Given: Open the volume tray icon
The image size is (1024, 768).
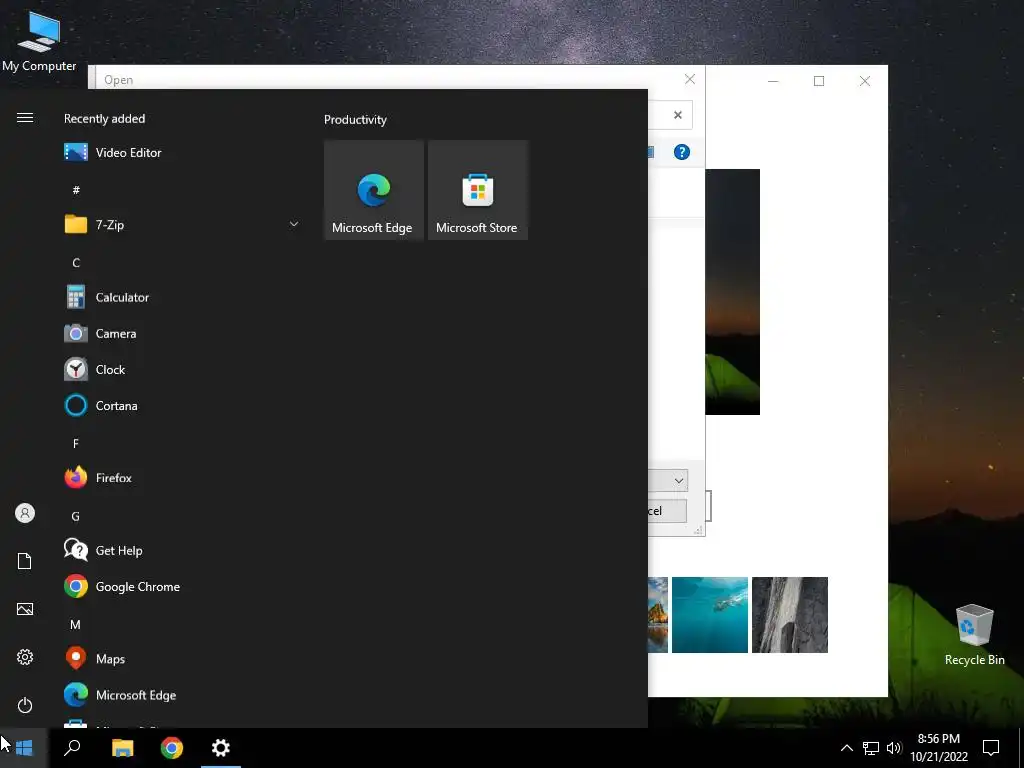Looking at the screenshot, I should click(894, 748).
